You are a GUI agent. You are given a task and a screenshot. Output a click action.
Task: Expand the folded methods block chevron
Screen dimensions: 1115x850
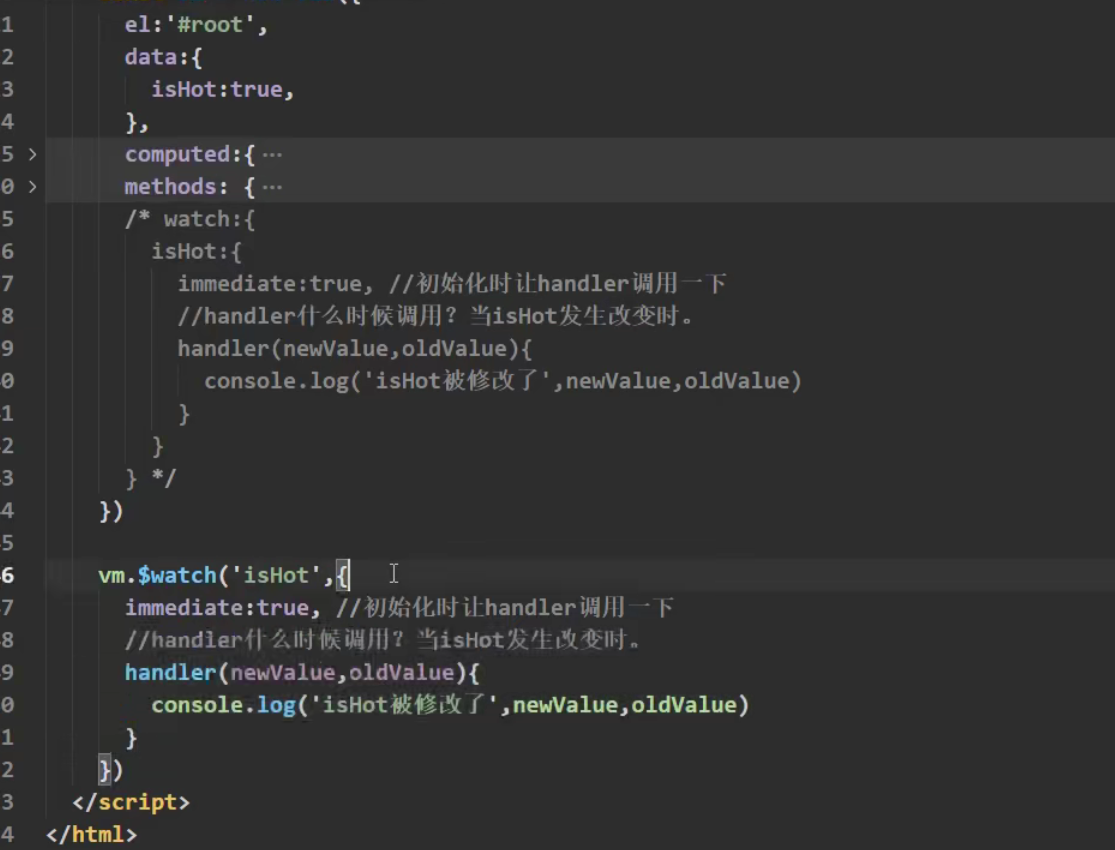point(32,186)
